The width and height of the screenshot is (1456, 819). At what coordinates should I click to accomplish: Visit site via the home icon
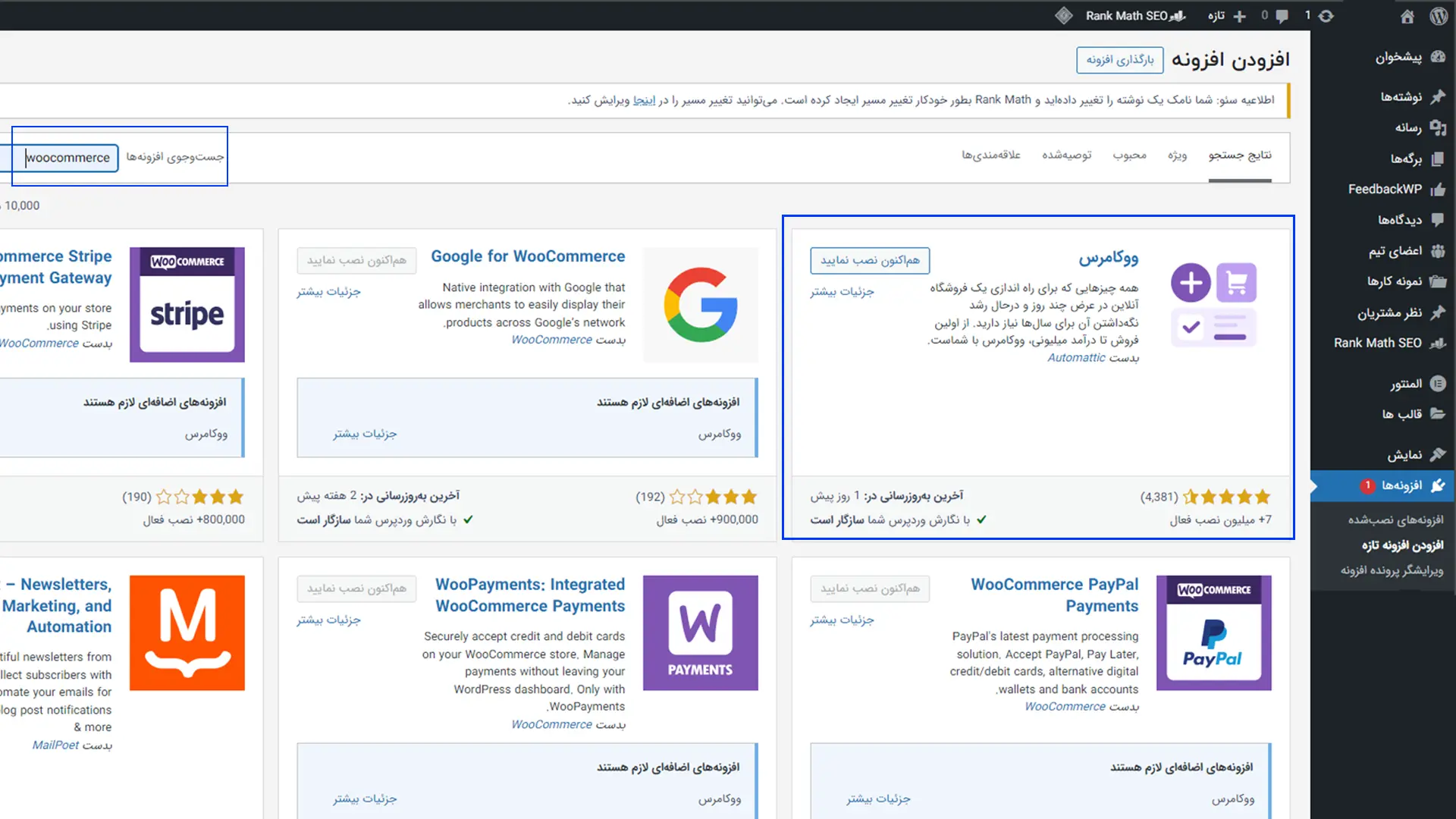(1407, 16)
